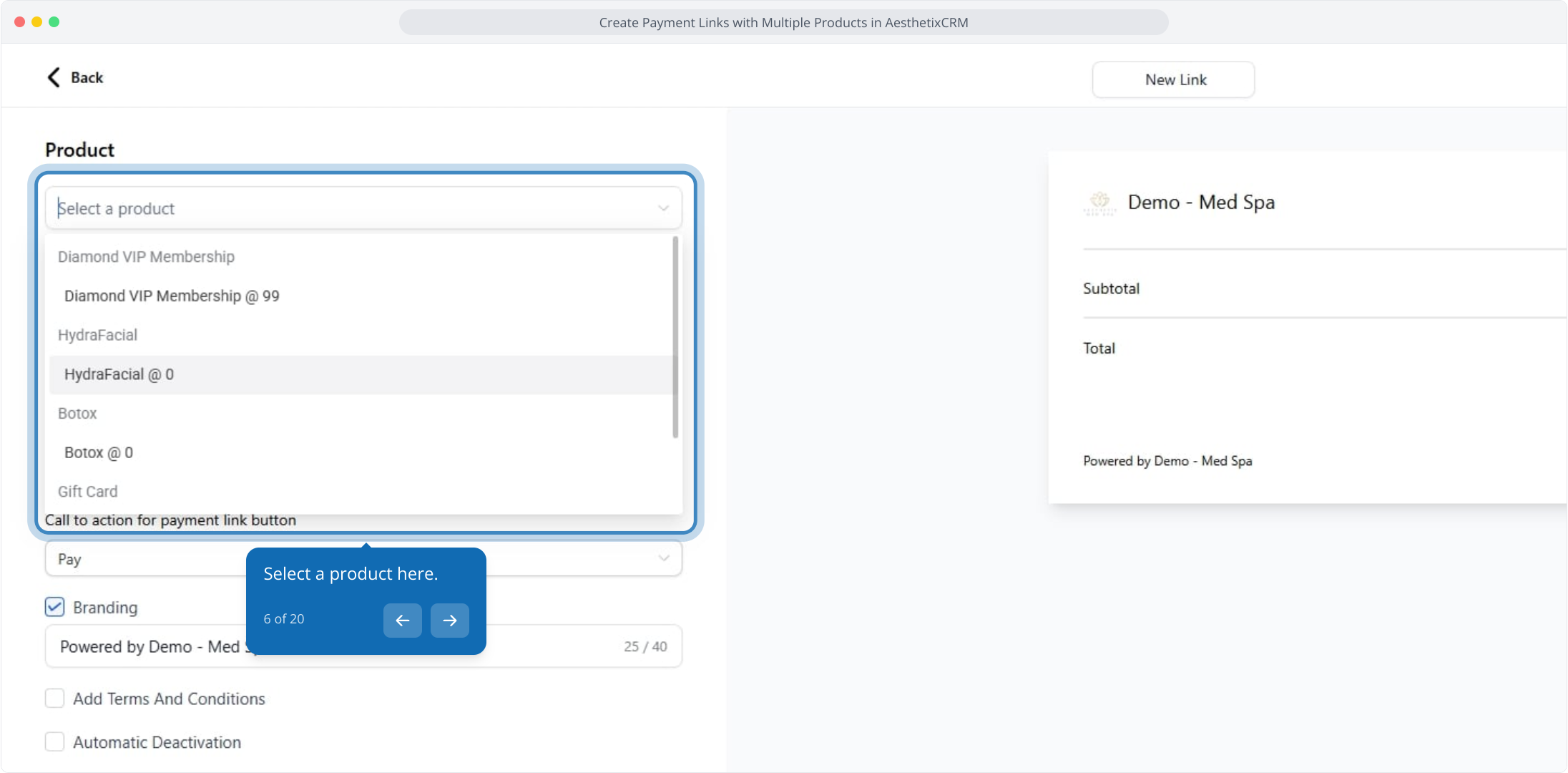
Task: Choose Diamond VIP Membership @ 99 option
Action: [172, 296]
